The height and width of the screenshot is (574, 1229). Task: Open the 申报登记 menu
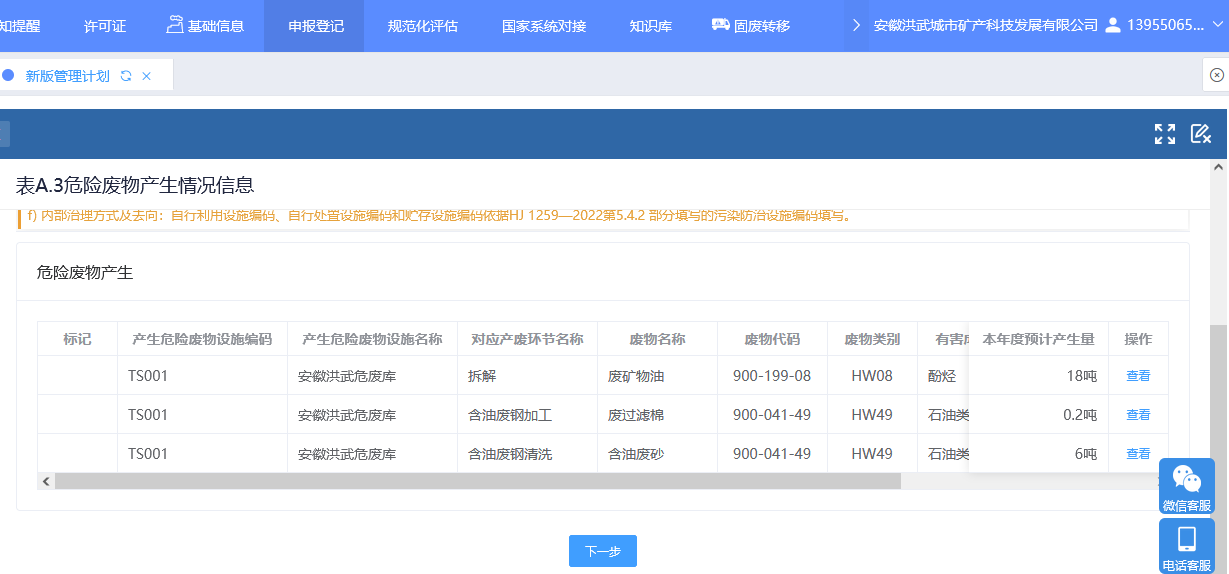point(316,26)
